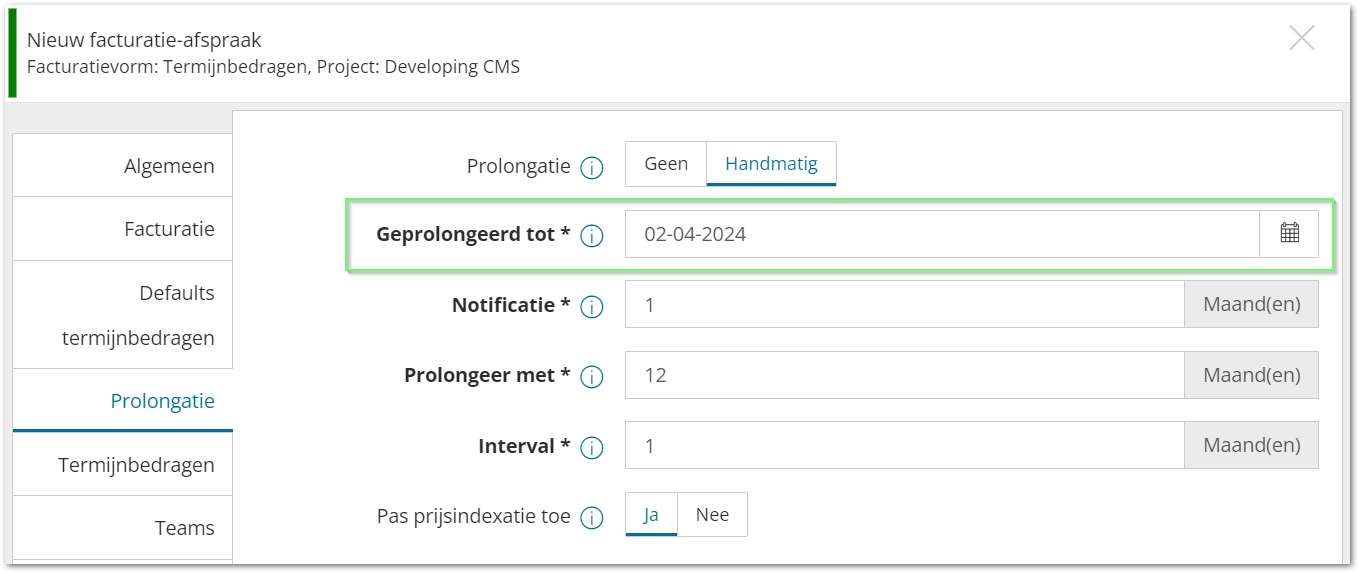Click the Prolongeer met input field
This screenshot has width=1359, height=573.
click(x=905, y=375)
